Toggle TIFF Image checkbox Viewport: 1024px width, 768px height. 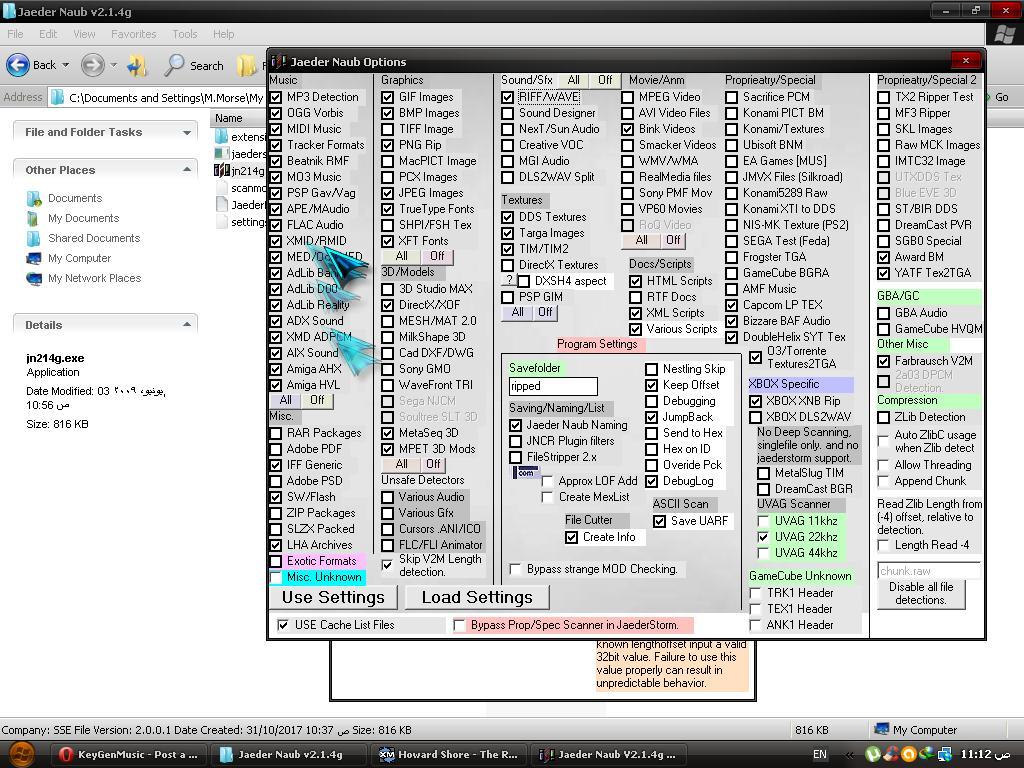(388, 129)
